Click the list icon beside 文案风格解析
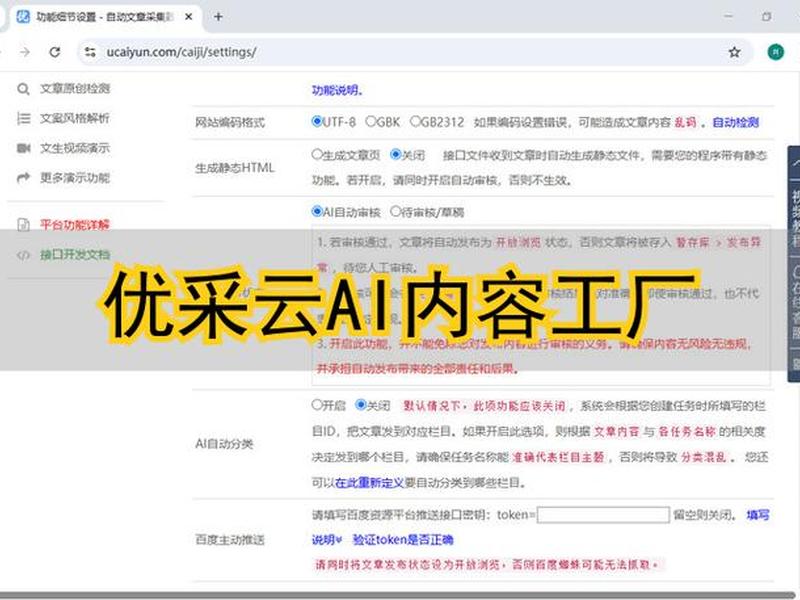The height and width of the screenshot is (600, 800). click(23, 118)
